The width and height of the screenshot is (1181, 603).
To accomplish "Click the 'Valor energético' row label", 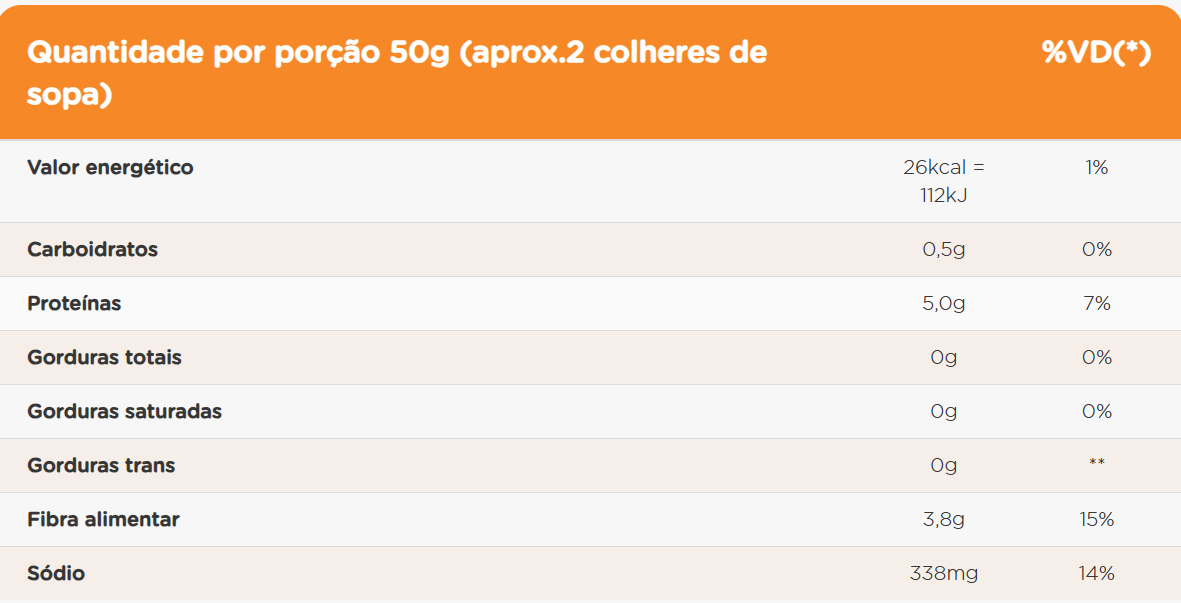I will (110, 167).
